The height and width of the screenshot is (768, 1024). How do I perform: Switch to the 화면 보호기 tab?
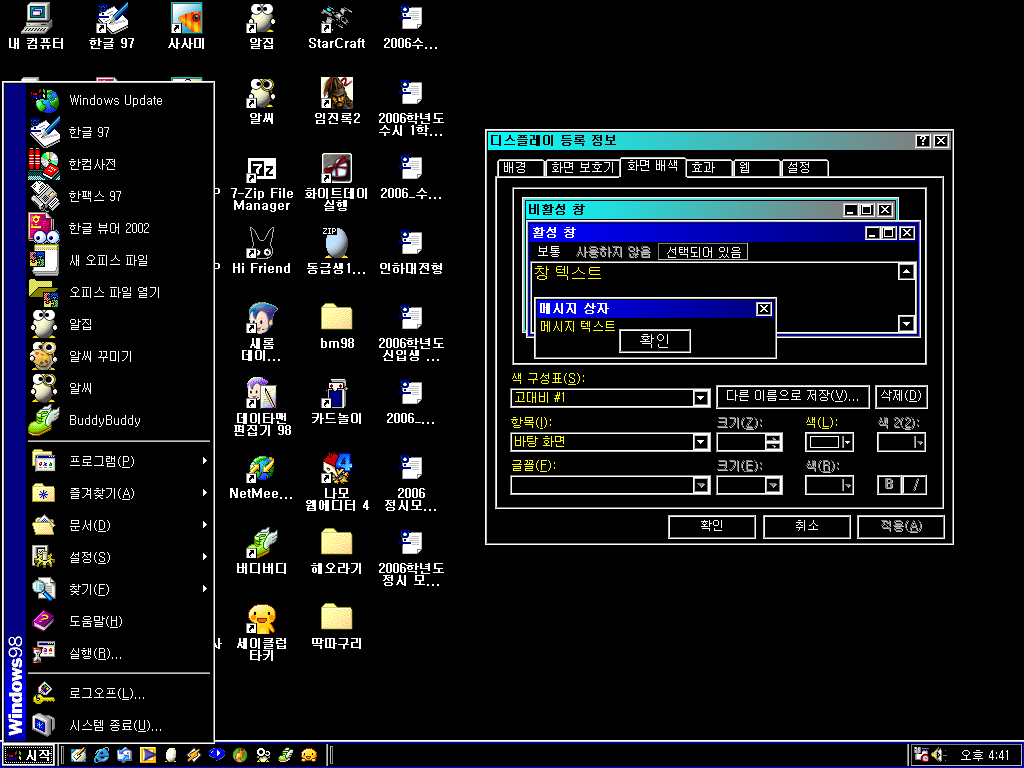click(582, 168)
